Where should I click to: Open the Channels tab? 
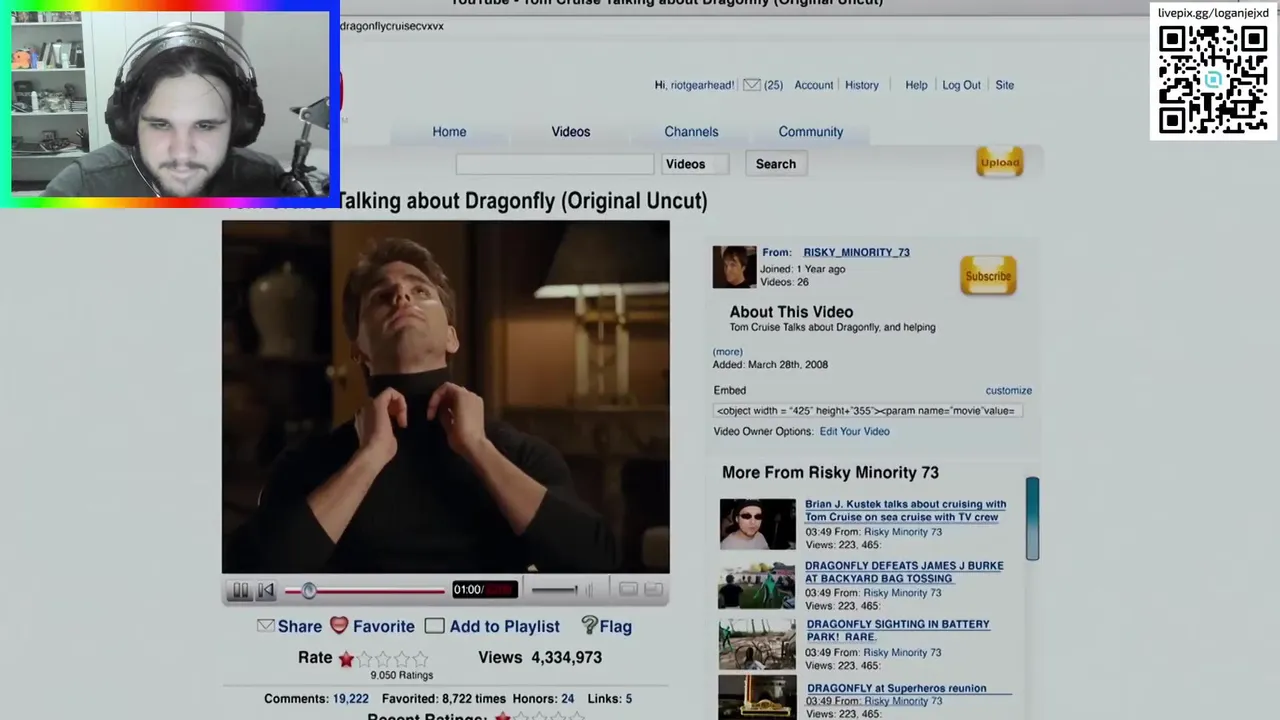(691, 132)
